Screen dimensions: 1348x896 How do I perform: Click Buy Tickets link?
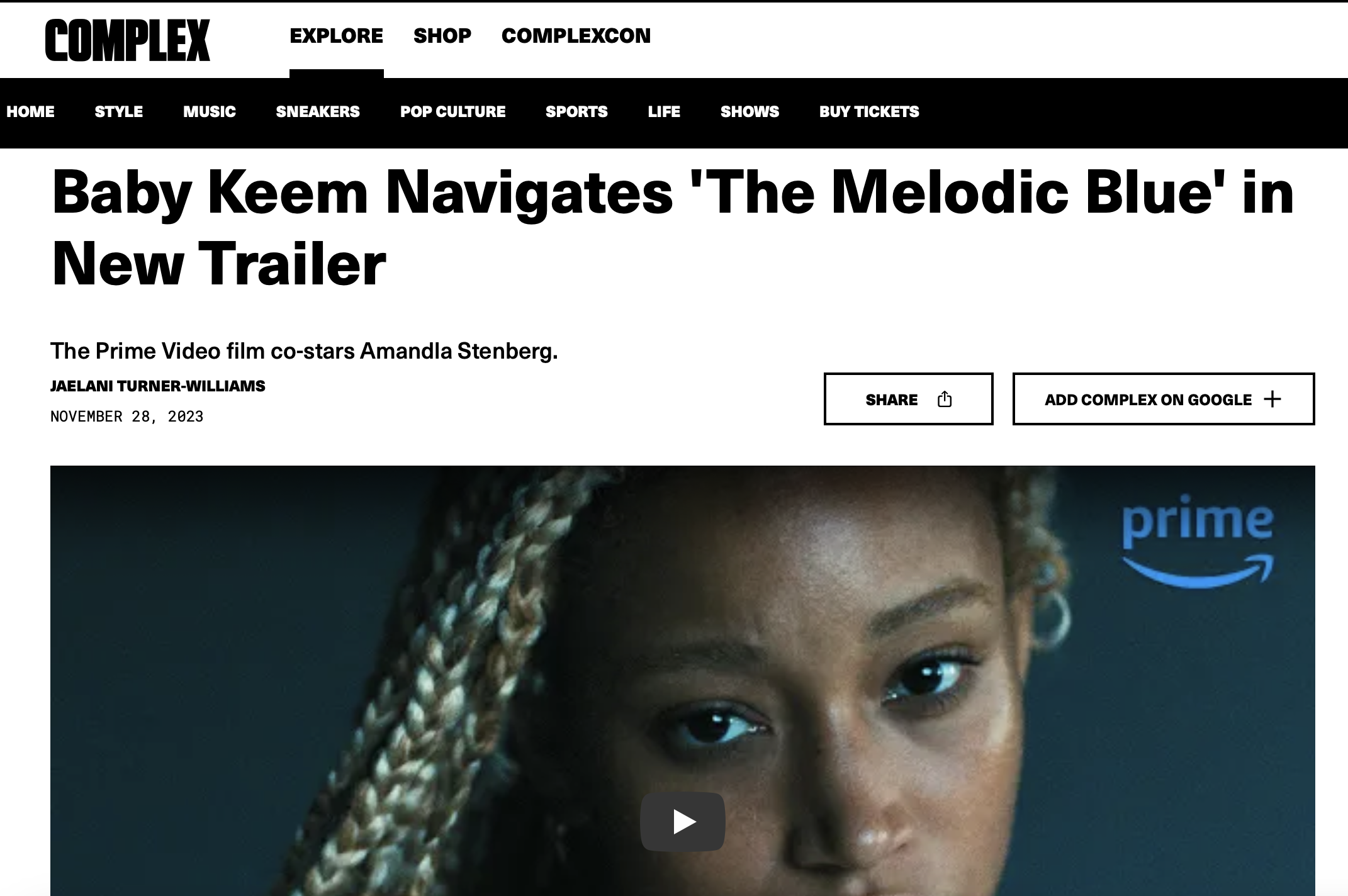(869, 111)
